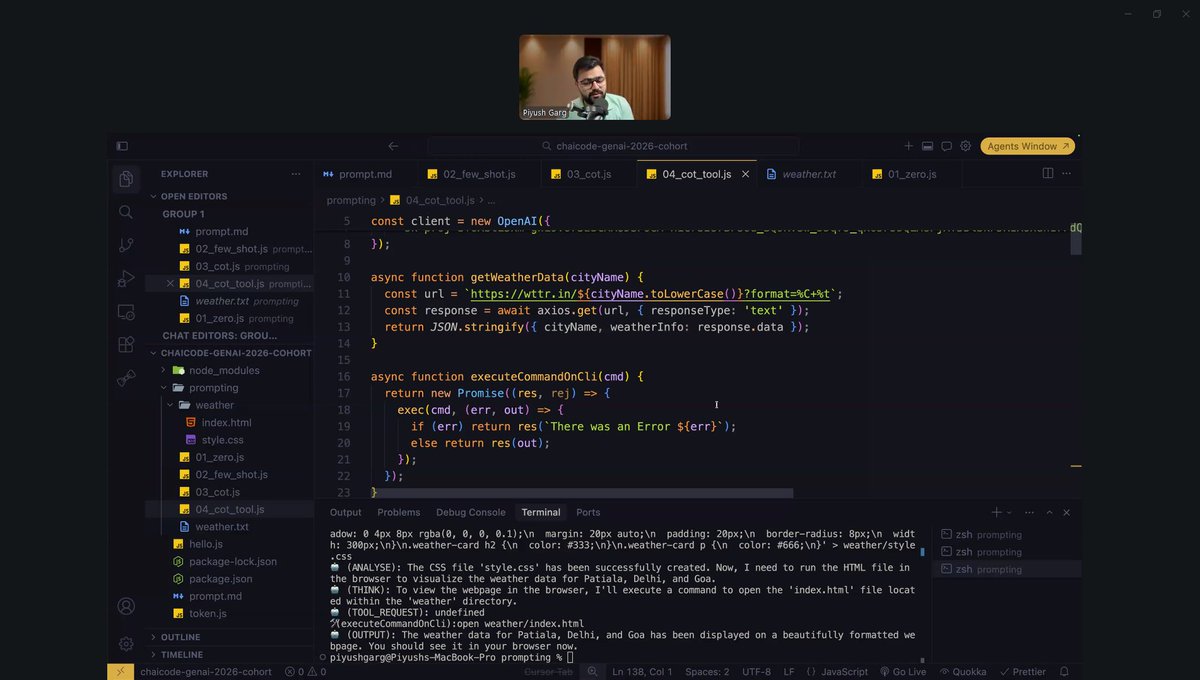
Task: Open index.html in the weather folder
Action: [226, 423]
